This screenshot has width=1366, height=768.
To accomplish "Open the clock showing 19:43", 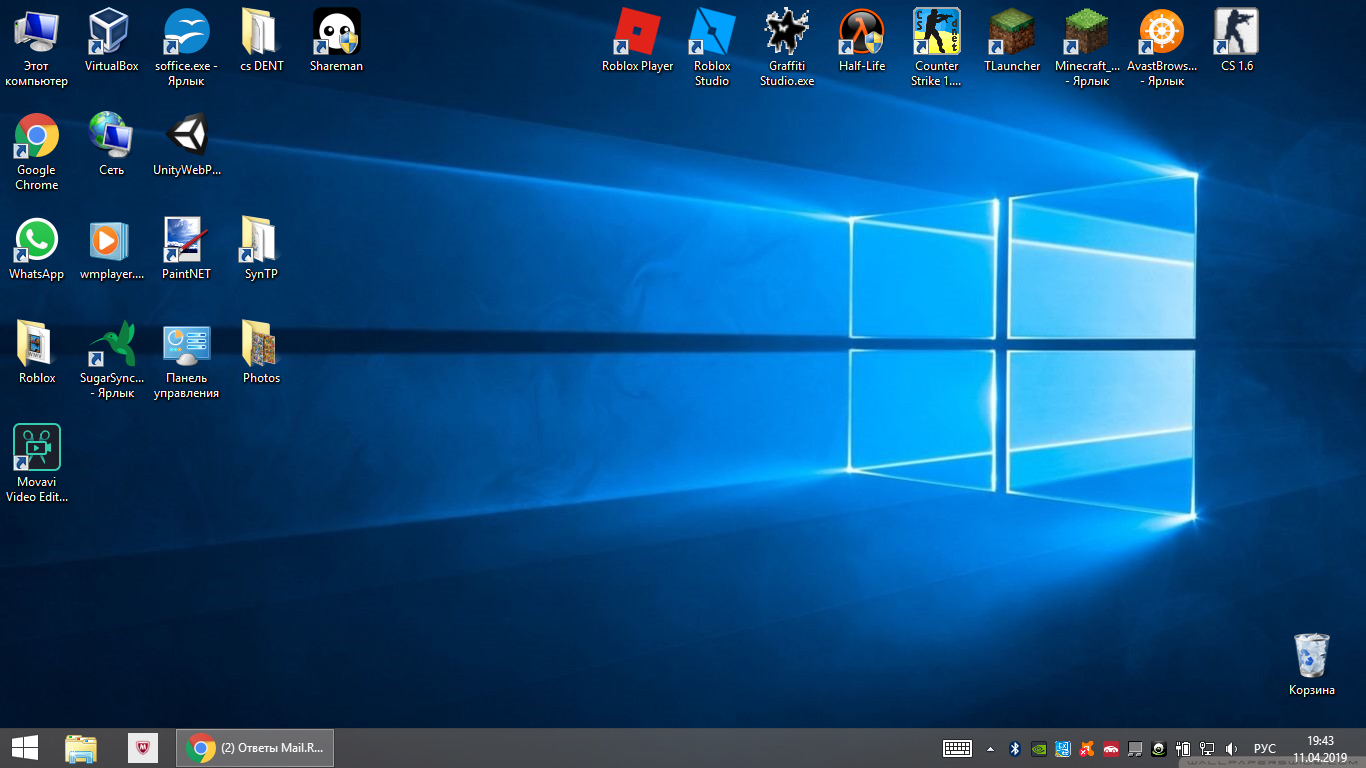I will click(x=1320, y=748).
